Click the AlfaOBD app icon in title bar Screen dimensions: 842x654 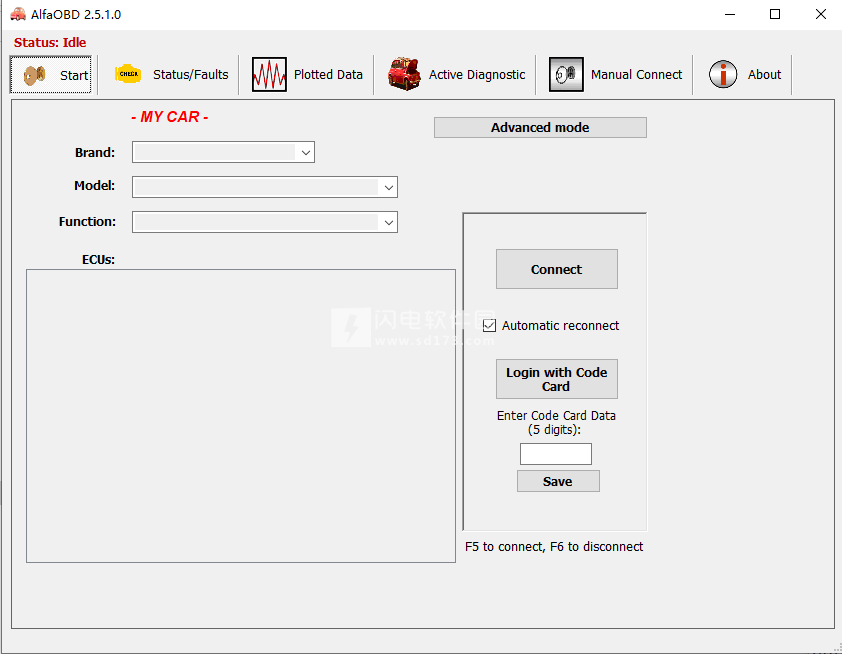tap(18, 14)
